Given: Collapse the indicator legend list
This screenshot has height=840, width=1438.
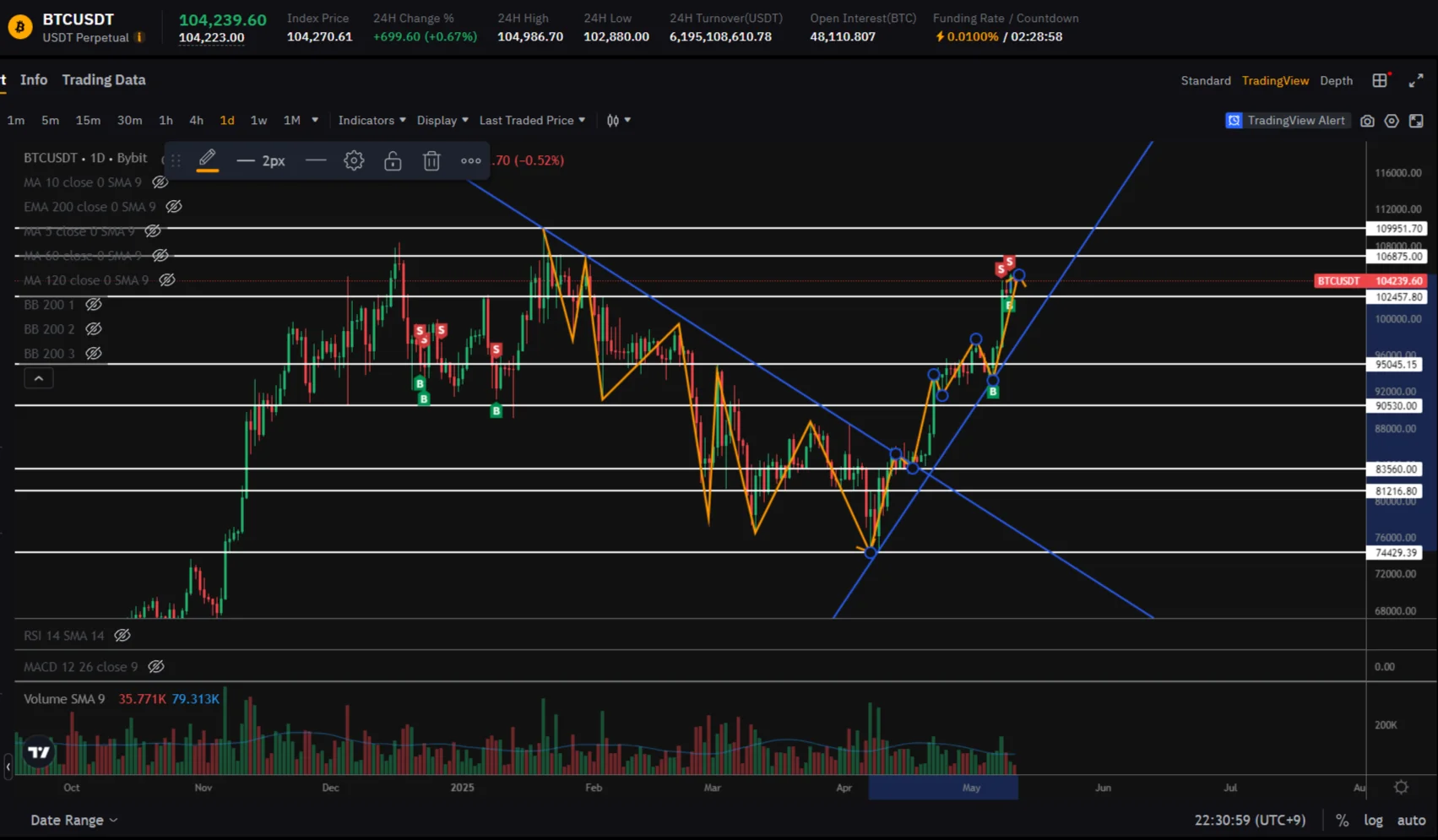Looking at the screenshot, I should click(x=39, y=378).
